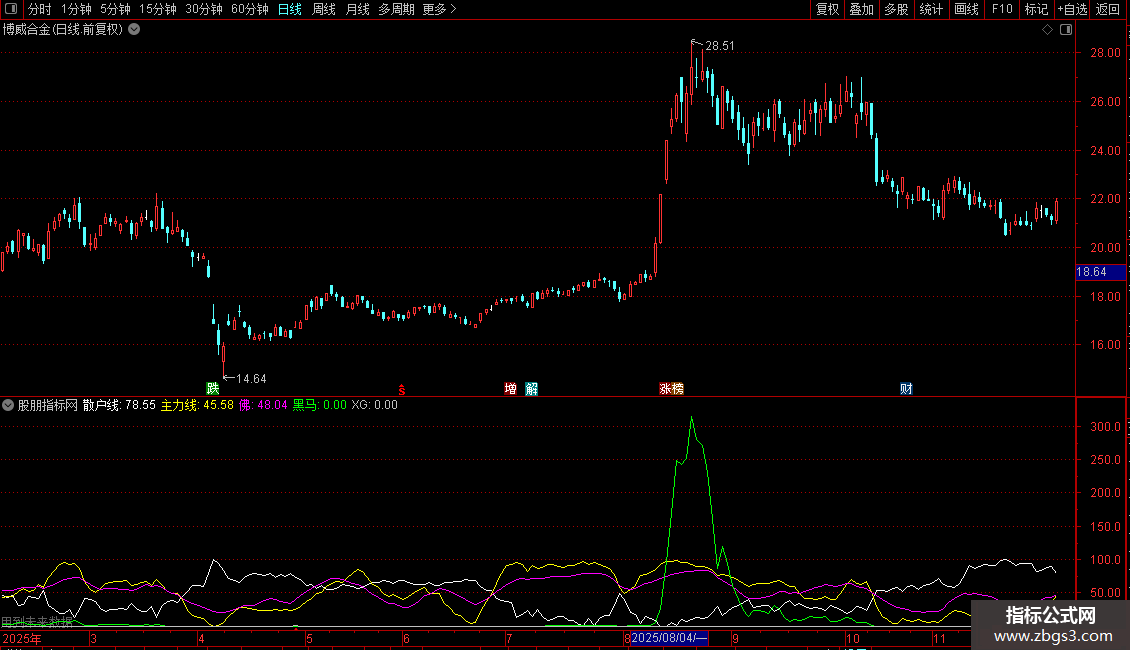The height and width of the screenshot is (650, 1130).
Task: Click the green 跌 event marker
Action: [213, 388]
